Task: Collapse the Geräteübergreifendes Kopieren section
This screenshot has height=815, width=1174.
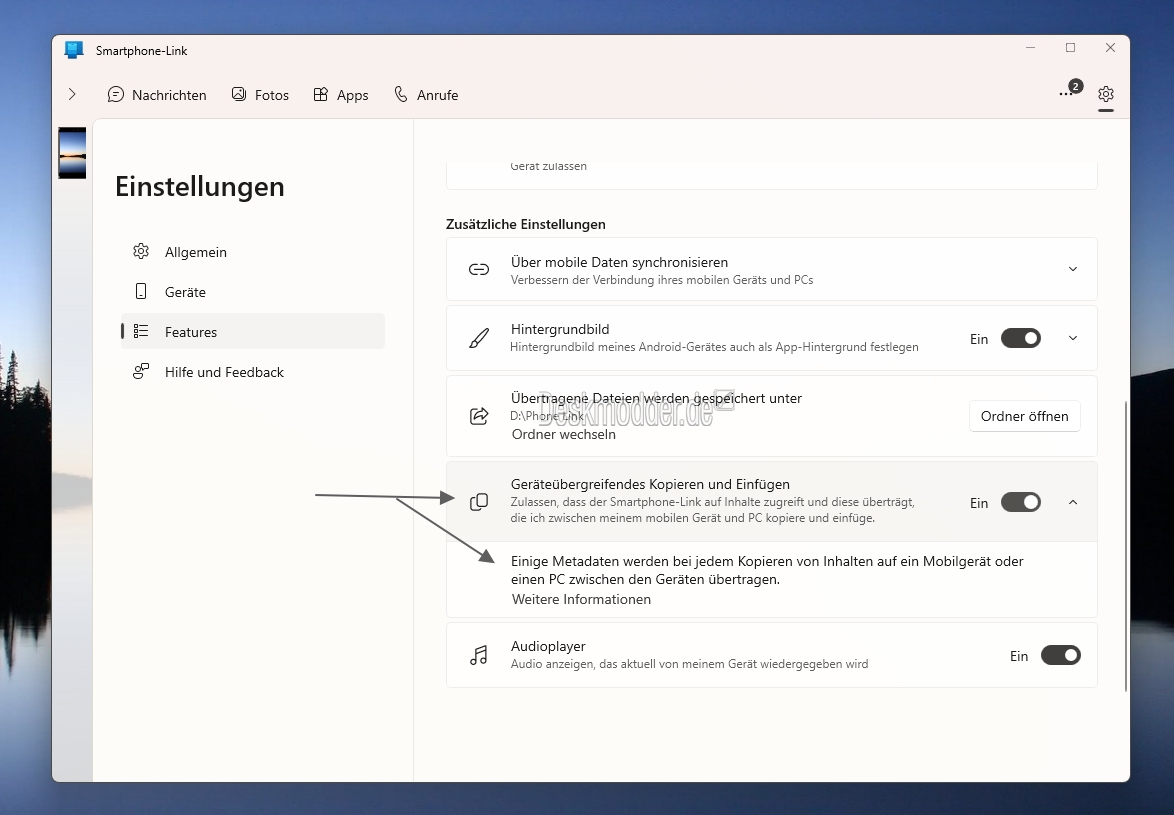Action: (1073, 502)
